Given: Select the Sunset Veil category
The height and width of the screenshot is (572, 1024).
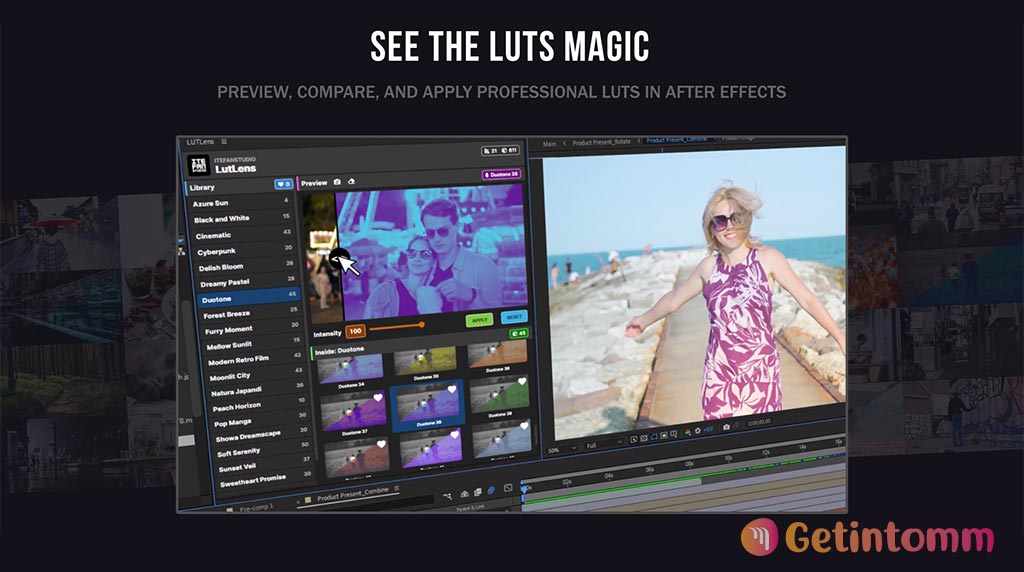Looking at the screenshot, I should 264,465.
